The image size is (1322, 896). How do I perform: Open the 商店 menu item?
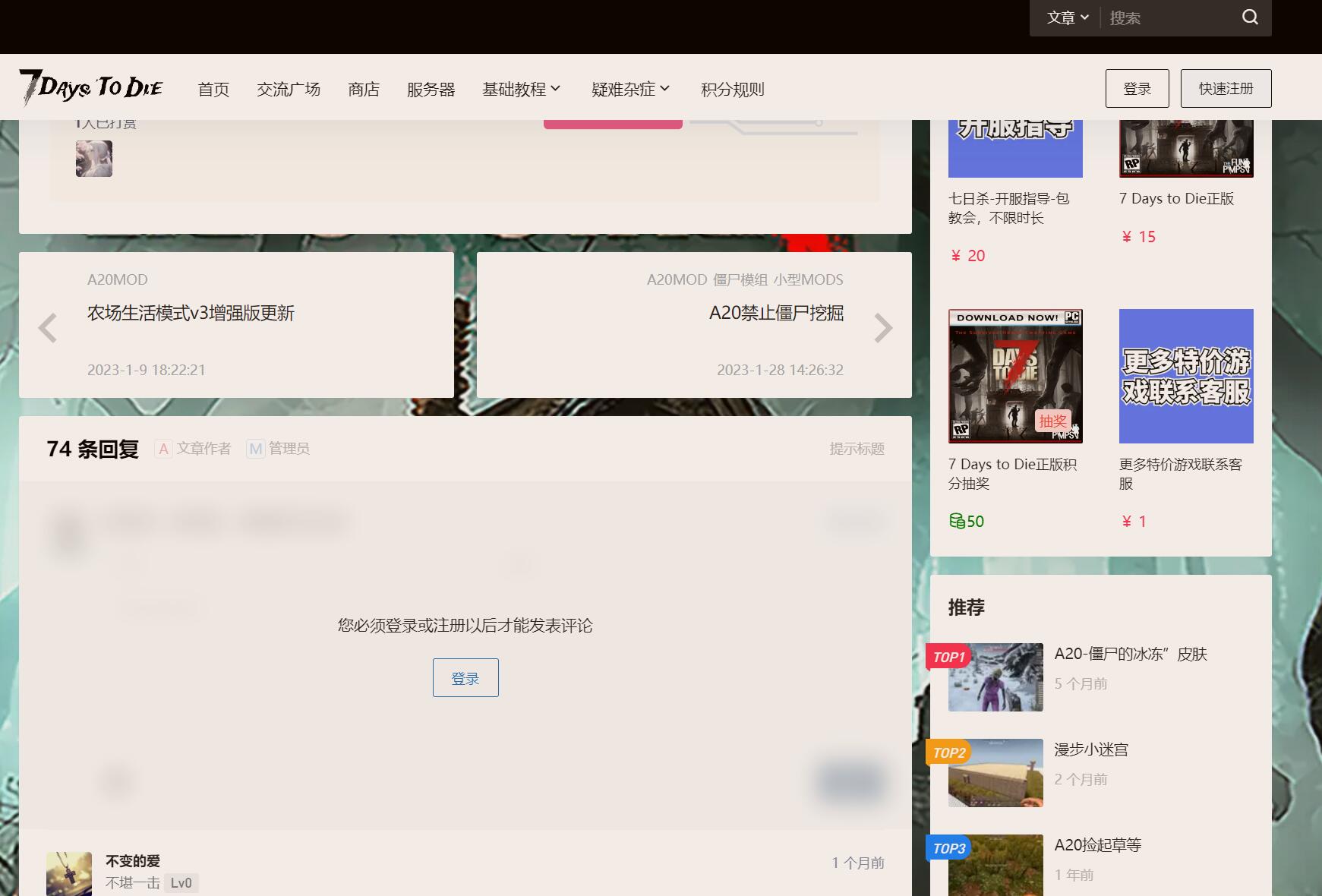click(x=364, y=90)
